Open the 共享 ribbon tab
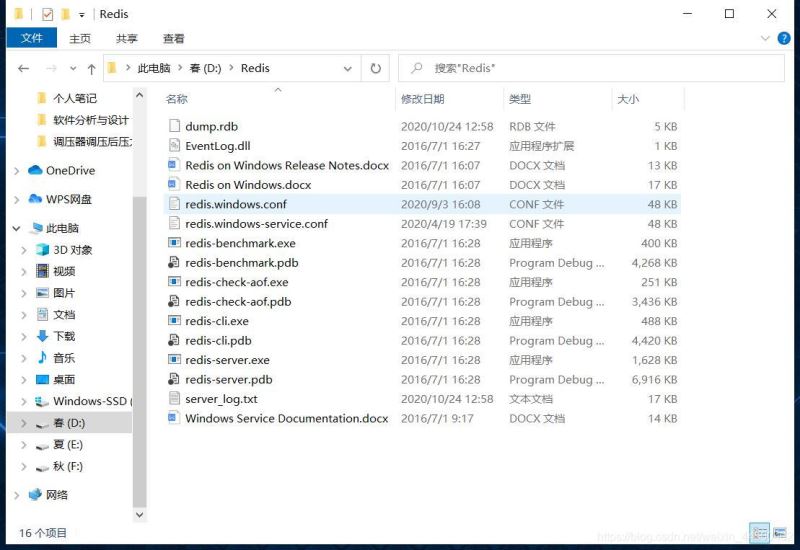Viewport: 800px width, 550px height. click(x=127, y=38)
